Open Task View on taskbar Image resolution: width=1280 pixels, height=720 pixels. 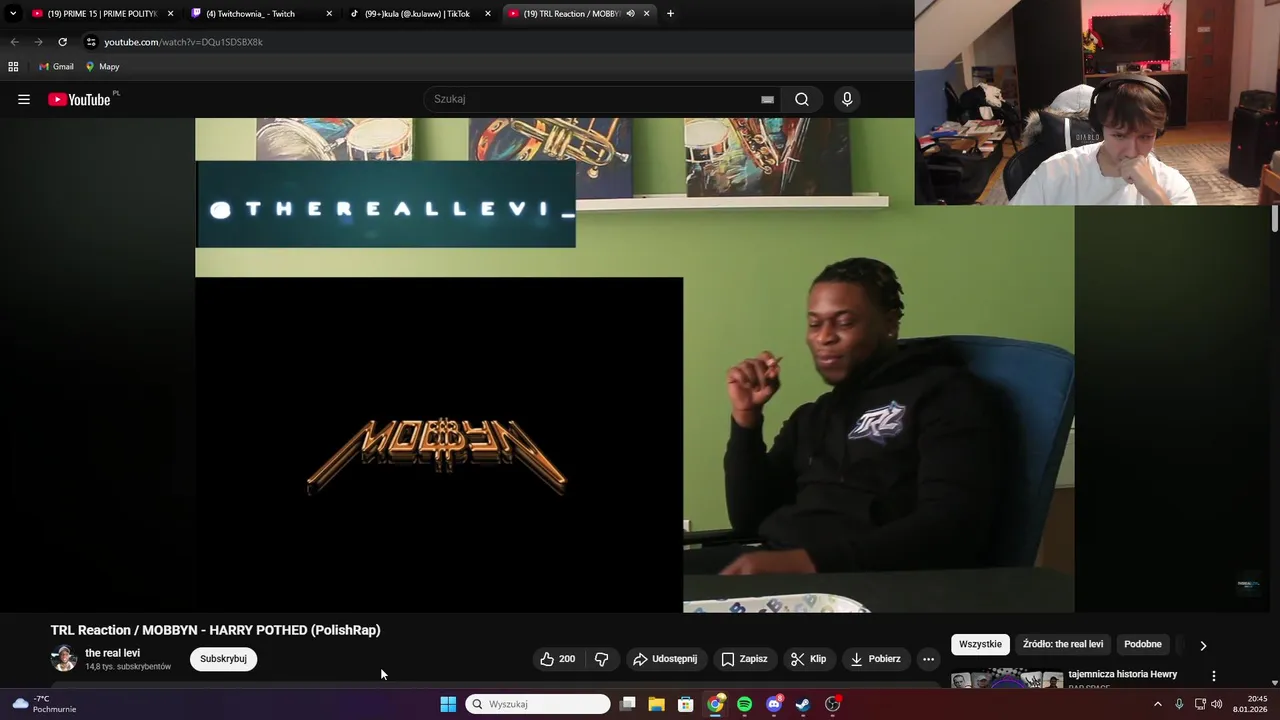click(x=627, y=704)
